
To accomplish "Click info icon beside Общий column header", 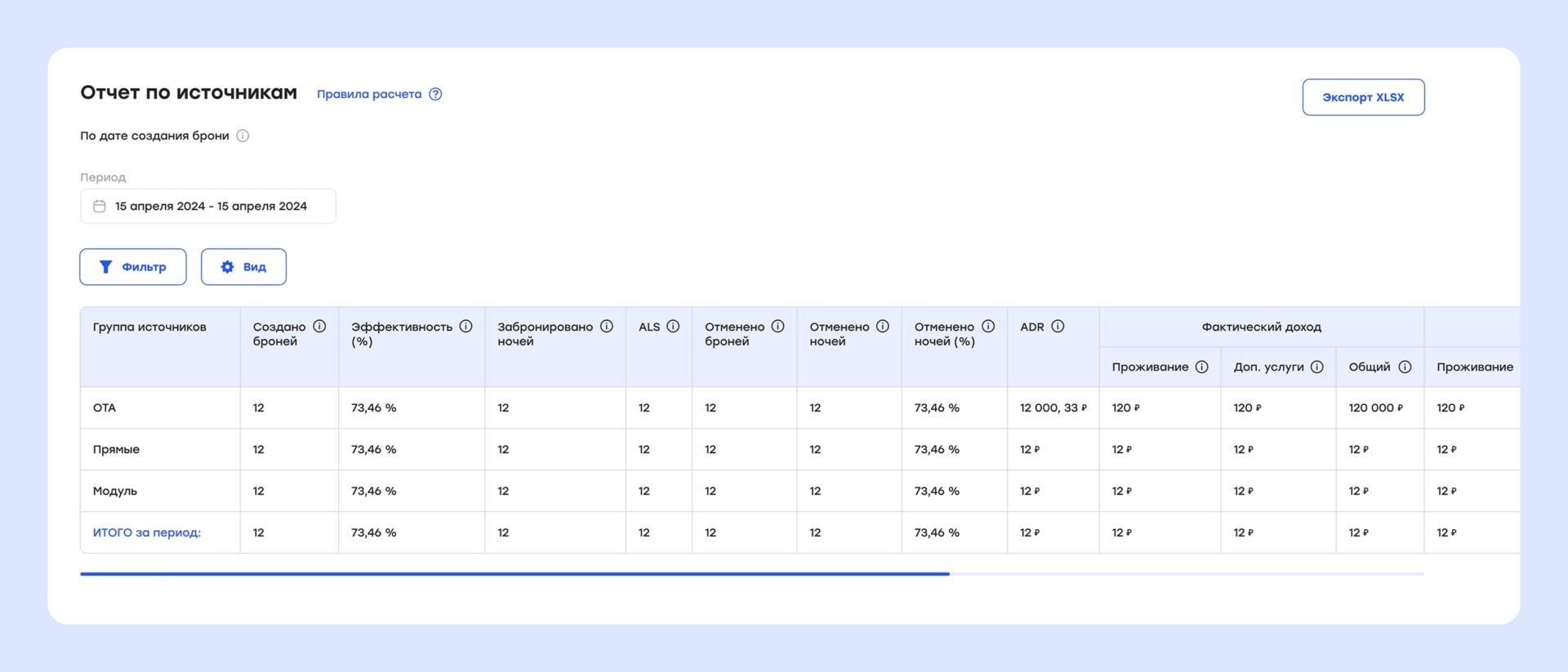I will click(1405, 367).
